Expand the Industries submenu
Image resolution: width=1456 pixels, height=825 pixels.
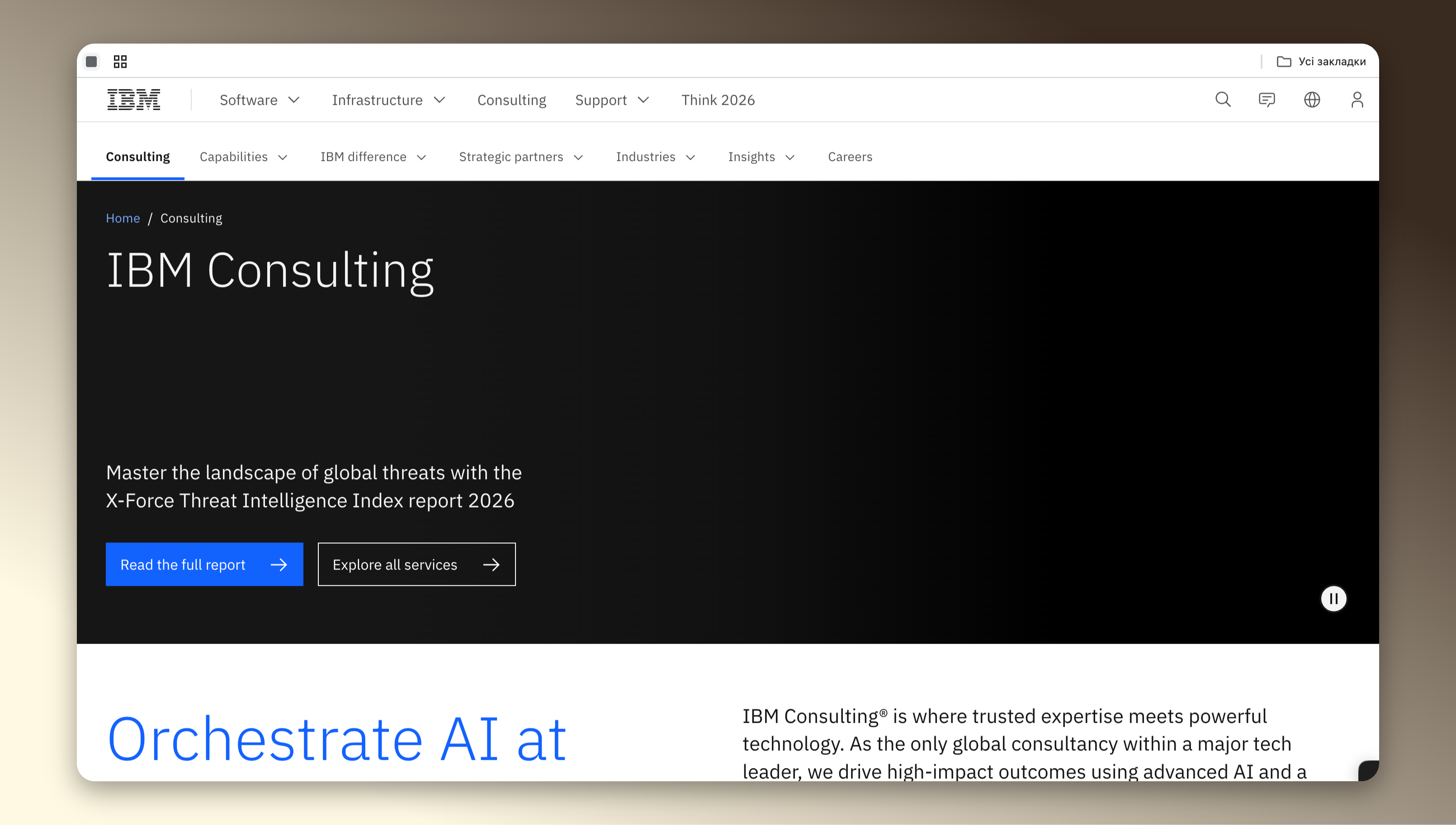[655, 156]
